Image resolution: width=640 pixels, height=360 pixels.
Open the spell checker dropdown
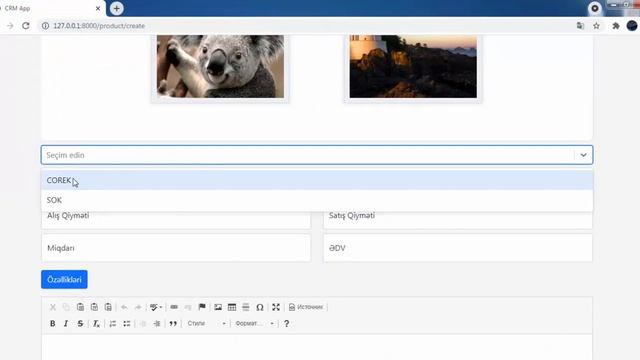156,307
